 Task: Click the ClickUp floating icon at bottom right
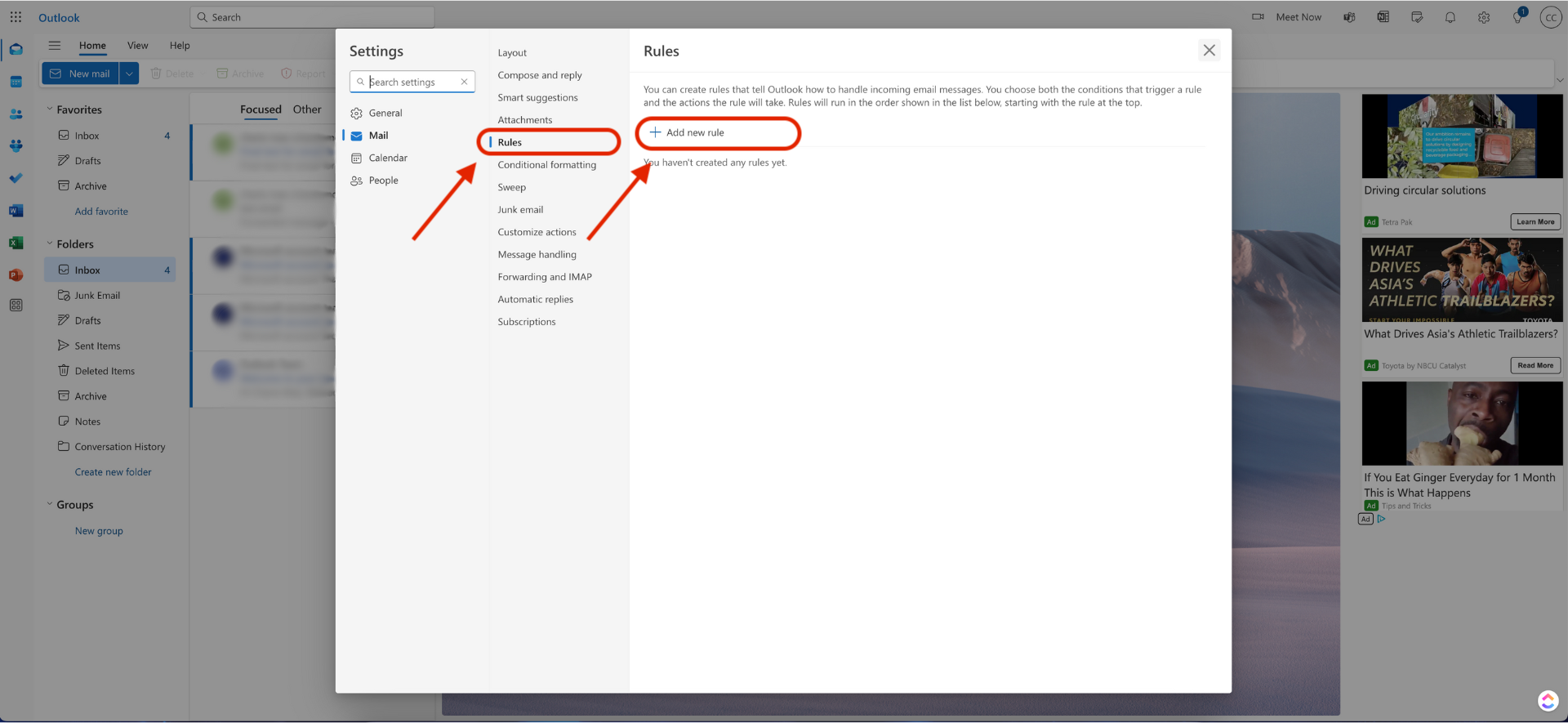pyautogui.click(x=1548, y=700)
